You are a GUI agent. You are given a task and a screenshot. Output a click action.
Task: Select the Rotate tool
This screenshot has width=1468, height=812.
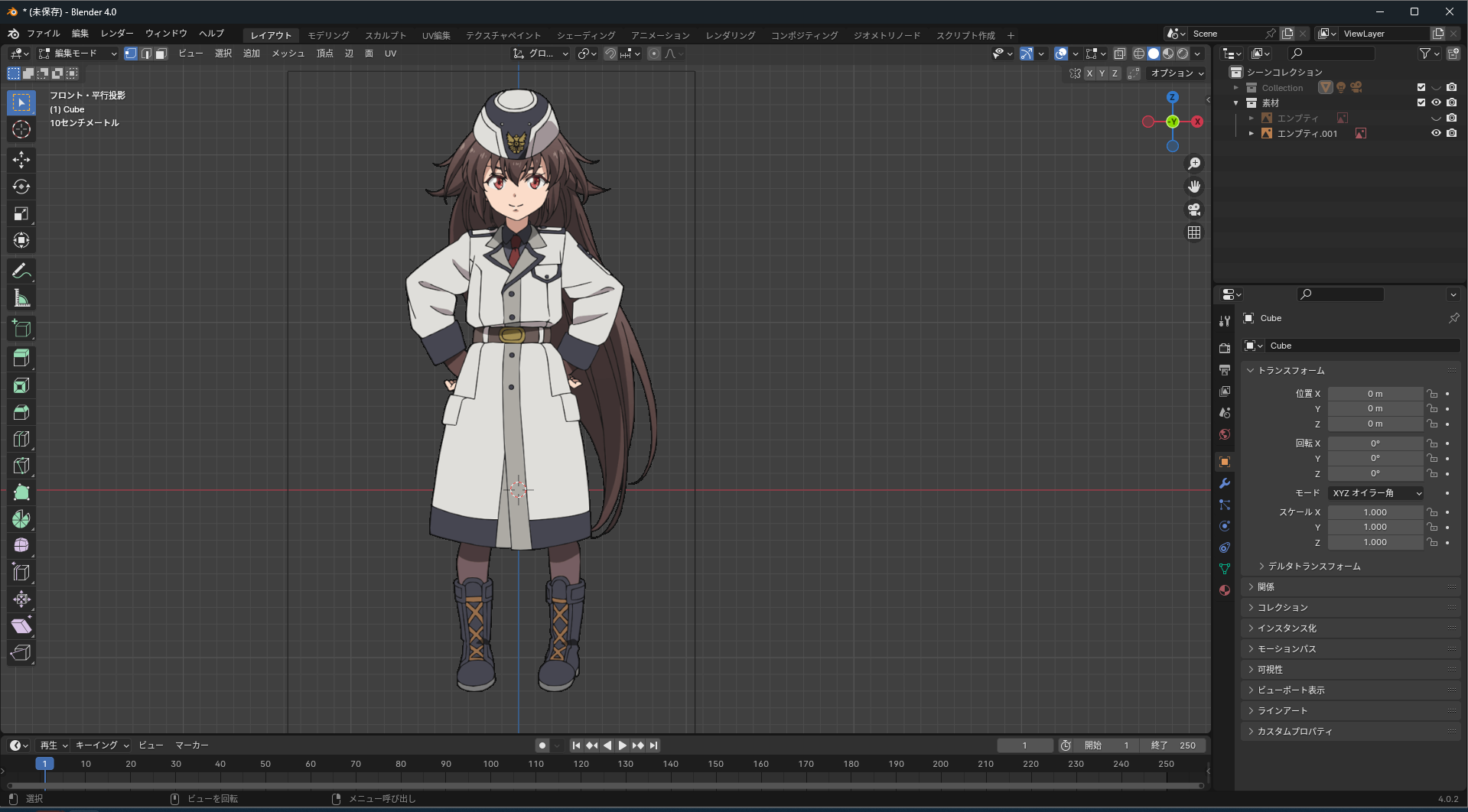(21, 187)
